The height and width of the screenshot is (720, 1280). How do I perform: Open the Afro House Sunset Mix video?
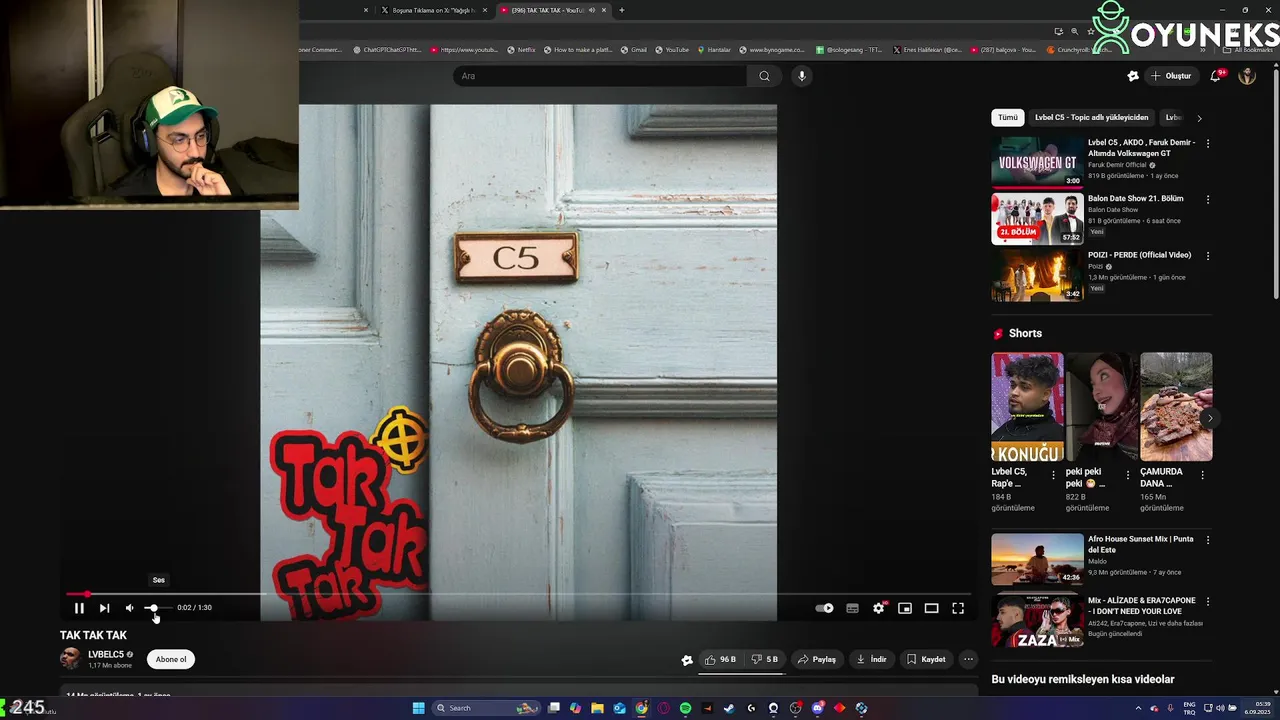(x=1037, y=559)
